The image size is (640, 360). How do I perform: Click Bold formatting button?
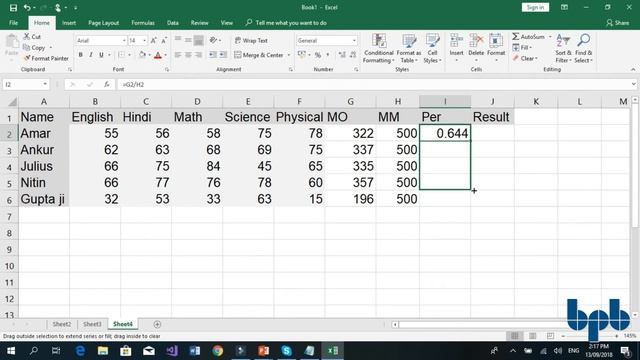(x=80, y=55)
